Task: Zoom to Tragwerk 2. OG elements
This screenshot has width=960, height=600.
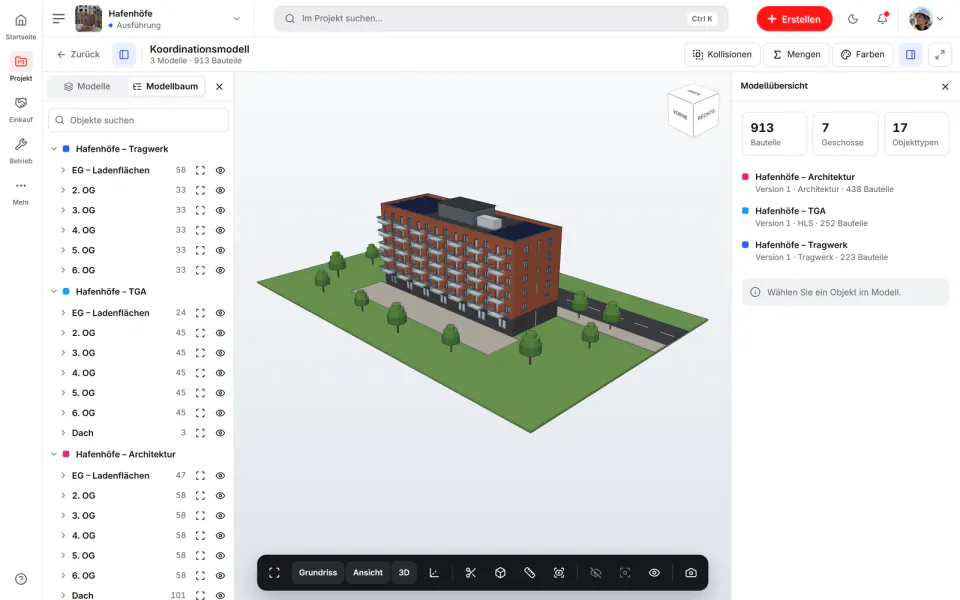Action: (200, 190)
